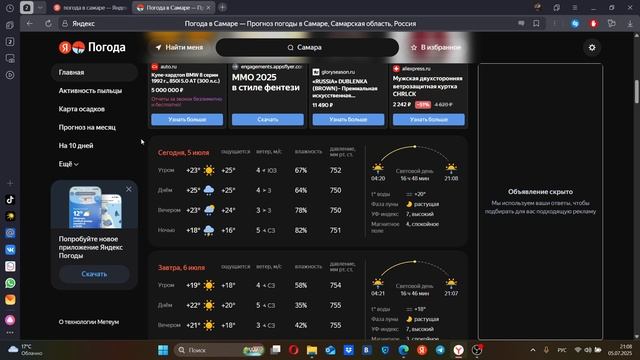
Task: Open Microsoft Edge from taskbar
Action: [x=403, y=350]
